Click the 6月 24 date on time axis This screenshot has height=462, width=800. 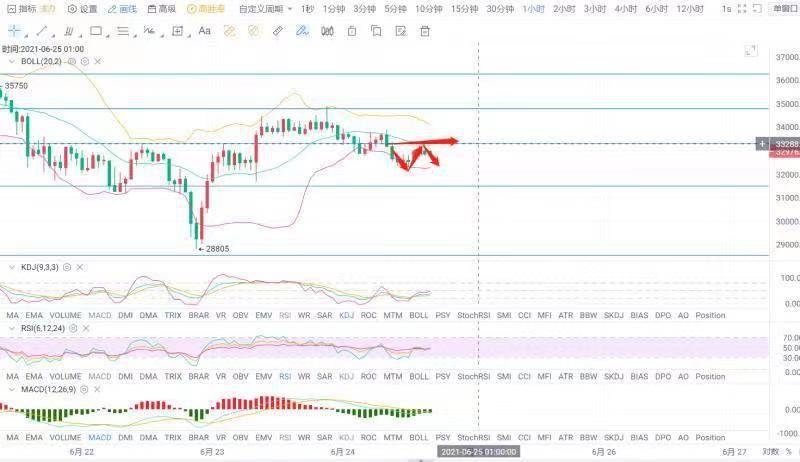[x=342, y=452]
